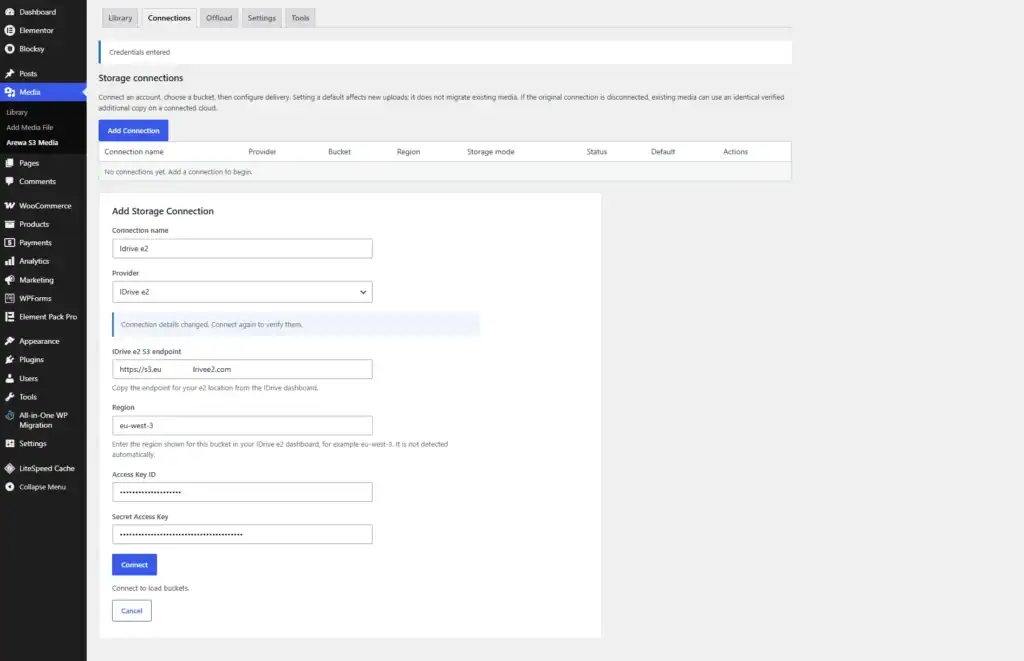The height and width of the screenshot is (661, 1024).
Task: Click the Secret Access Key field
Action: tap(242, 534)
